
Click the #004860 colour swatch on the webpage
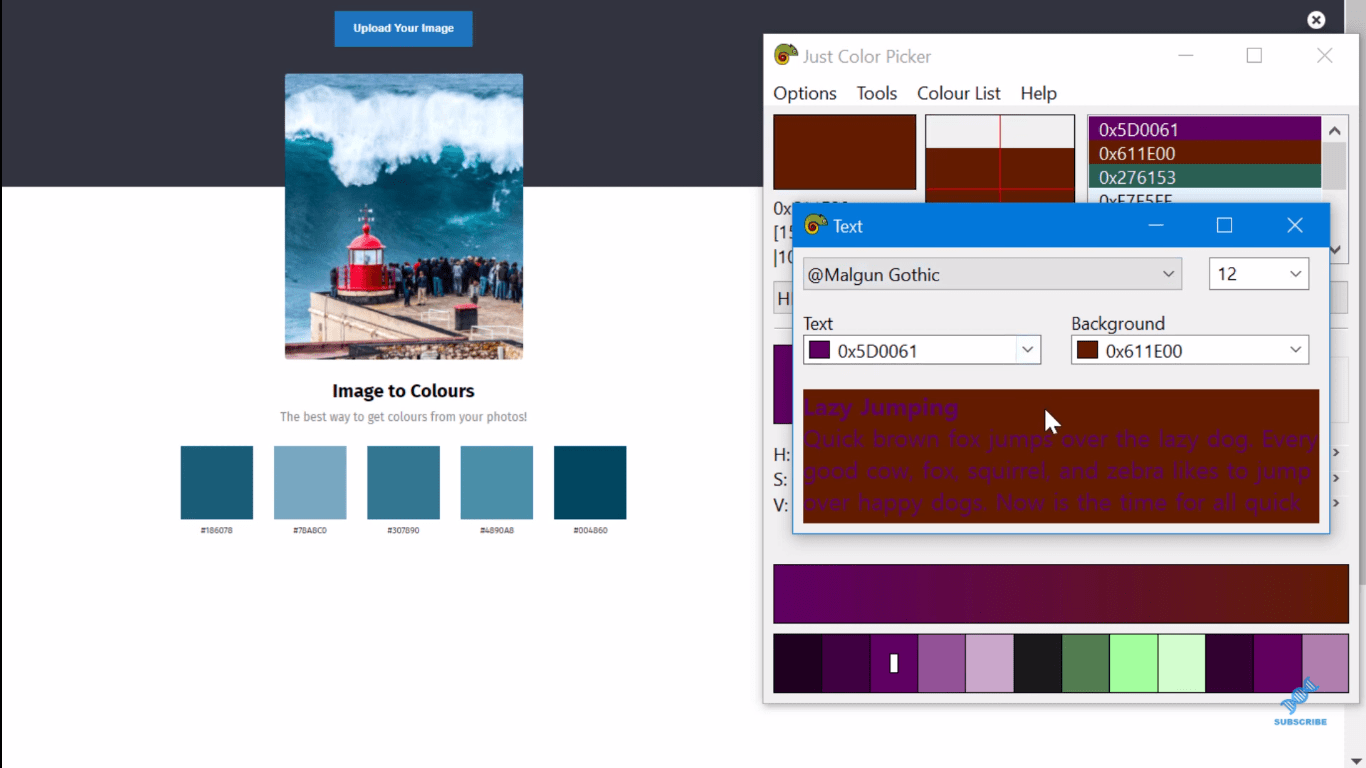click(x=590, y=483)
